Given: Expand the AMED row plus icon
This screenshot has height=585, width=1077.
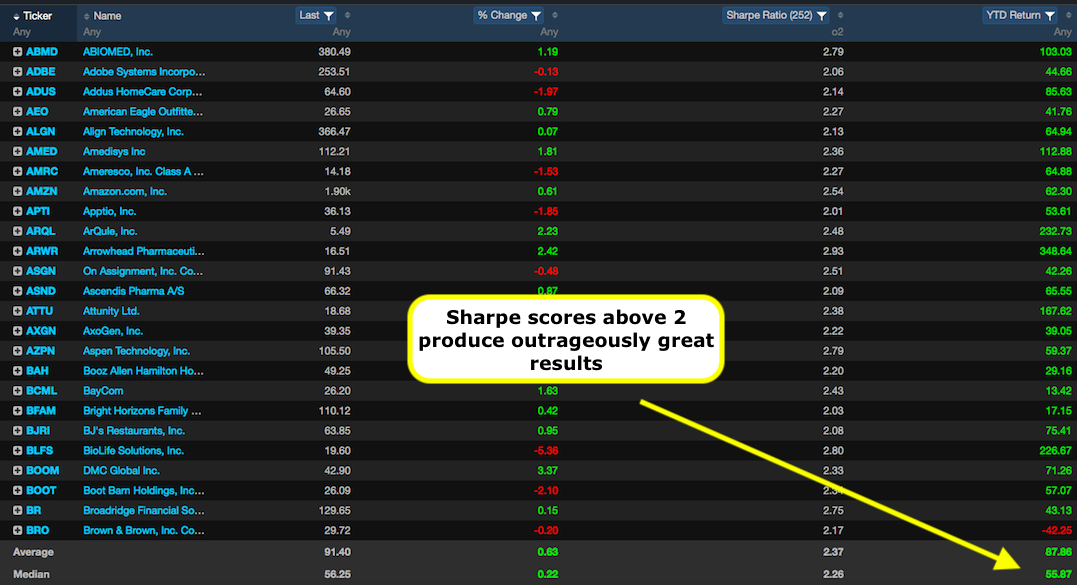Looking at the screenshot, I should tap(17, 151).
